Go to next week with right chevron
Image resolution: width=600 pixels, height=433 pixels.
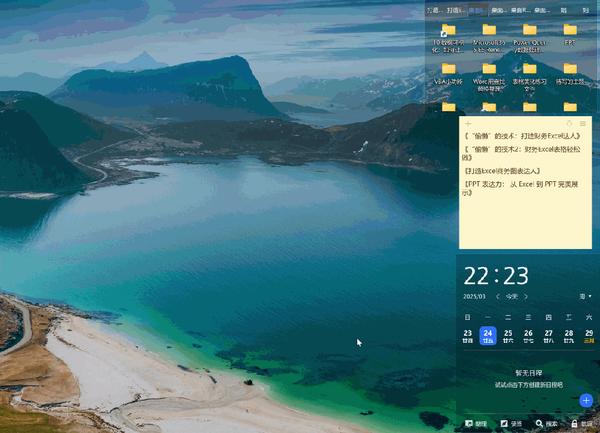pyautogui.click(x=526, y=296)
